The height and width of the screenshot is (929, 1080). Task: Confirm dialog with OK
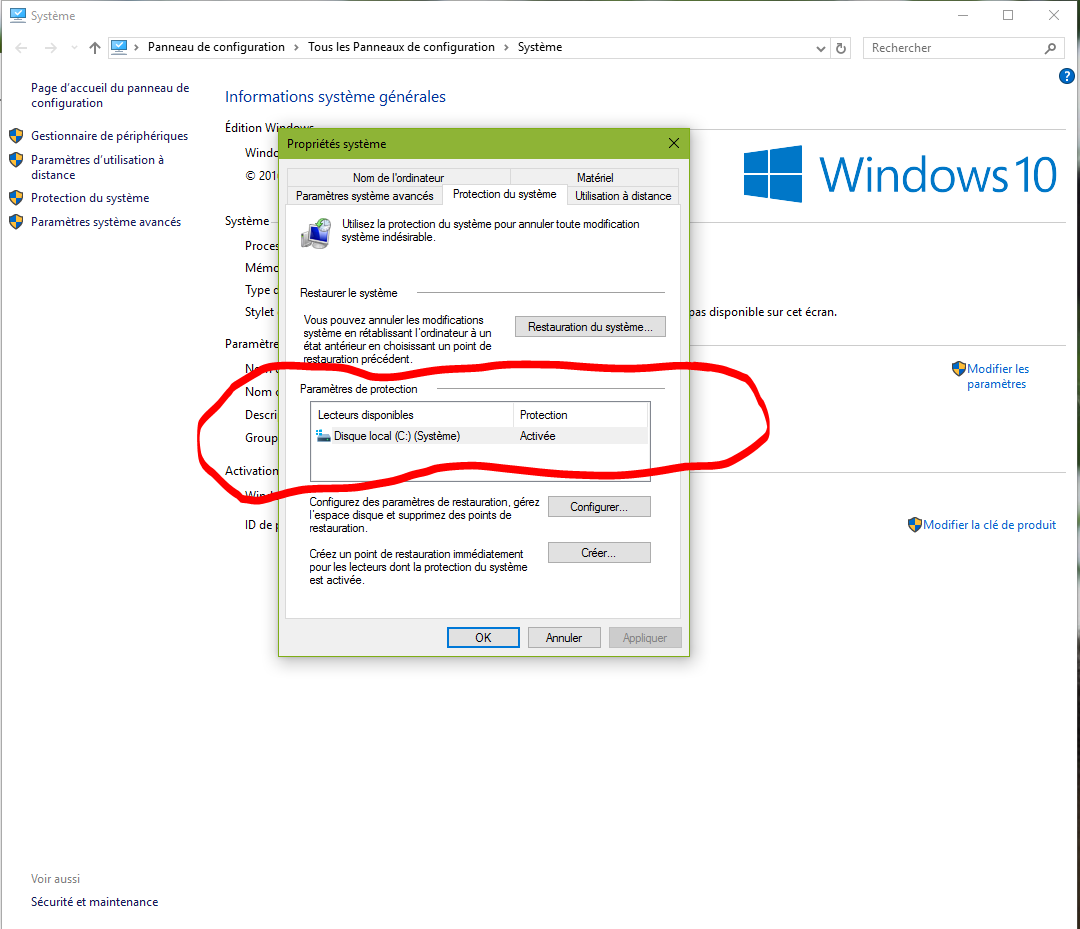pyautogui.click(x=483, y=638)
